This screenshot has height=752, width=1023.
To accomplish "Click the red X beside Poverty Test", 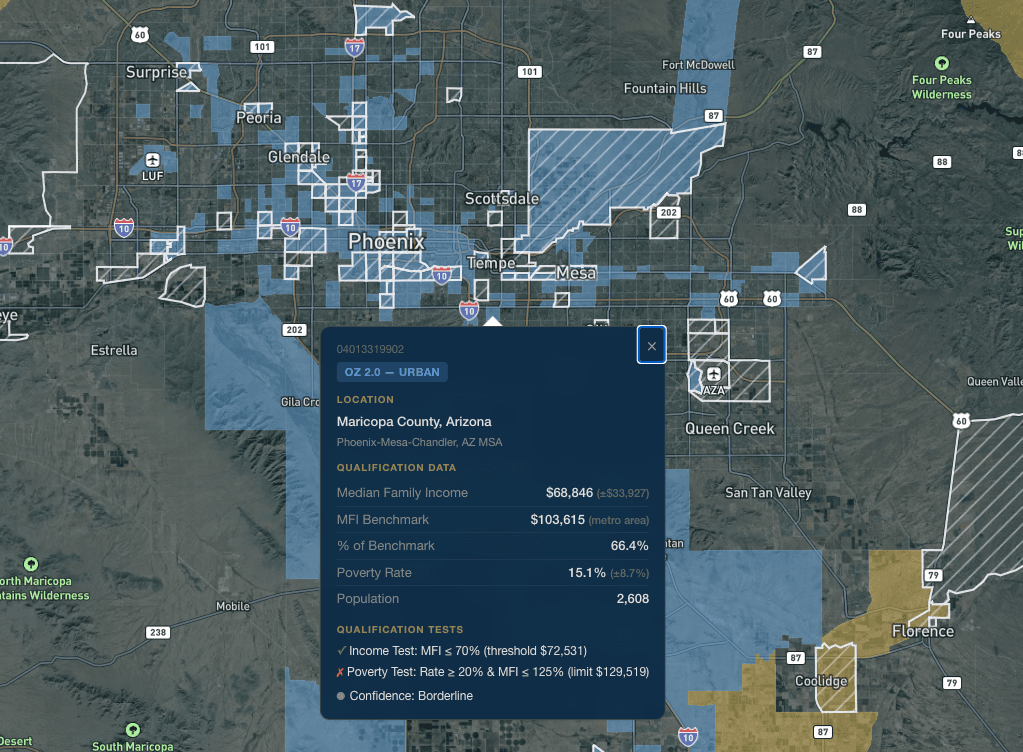I will tap(341, 672).
